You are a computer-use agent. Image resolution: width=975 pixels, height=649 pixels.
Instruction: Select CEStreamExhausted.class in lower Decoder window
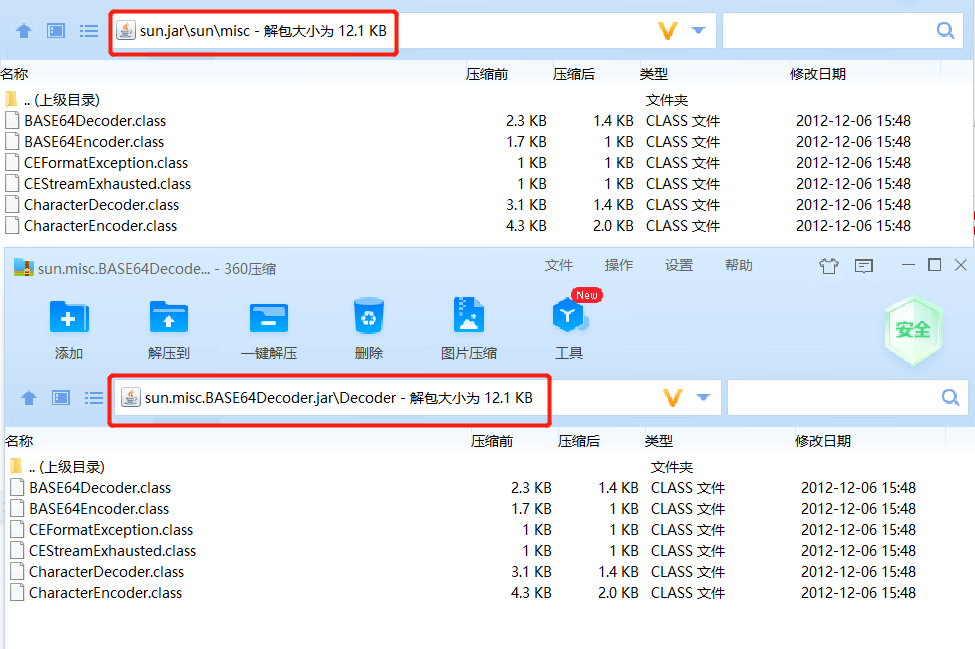[112, 551]
